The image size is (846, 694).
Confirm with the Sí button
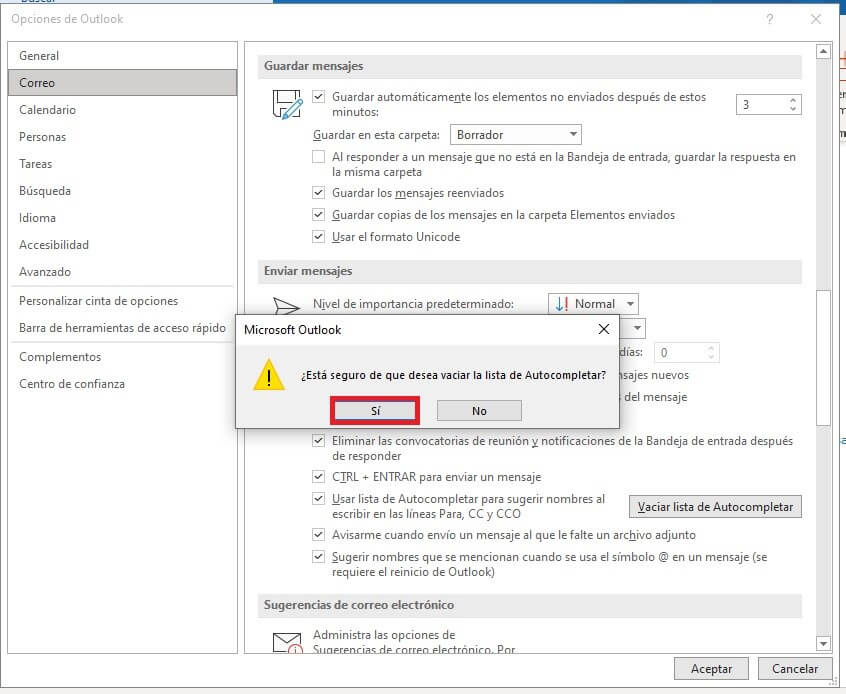(x=375, y=411)
